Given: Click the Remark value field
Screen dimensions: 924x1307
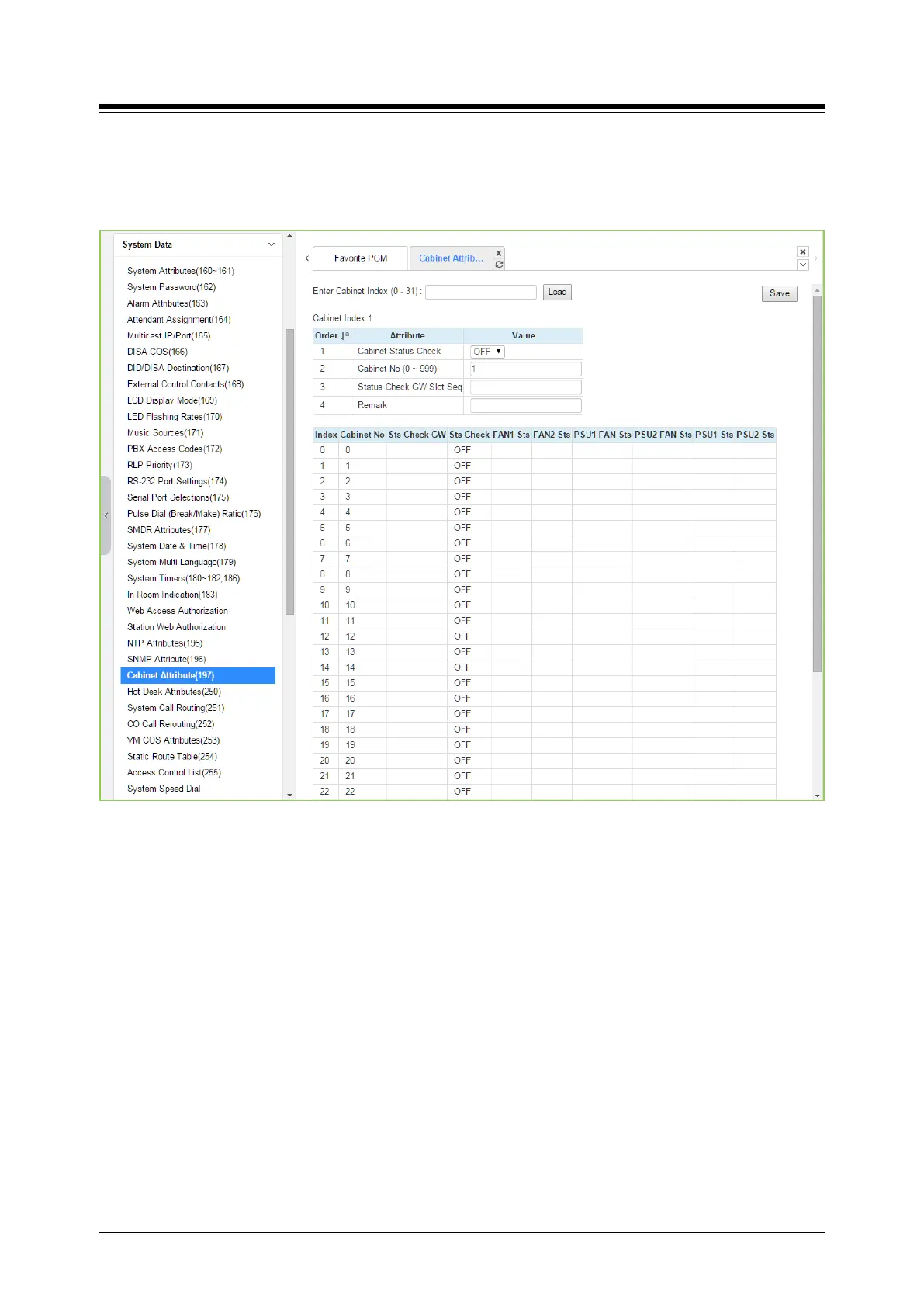Looking at the screenshot, I should point(525,405).
